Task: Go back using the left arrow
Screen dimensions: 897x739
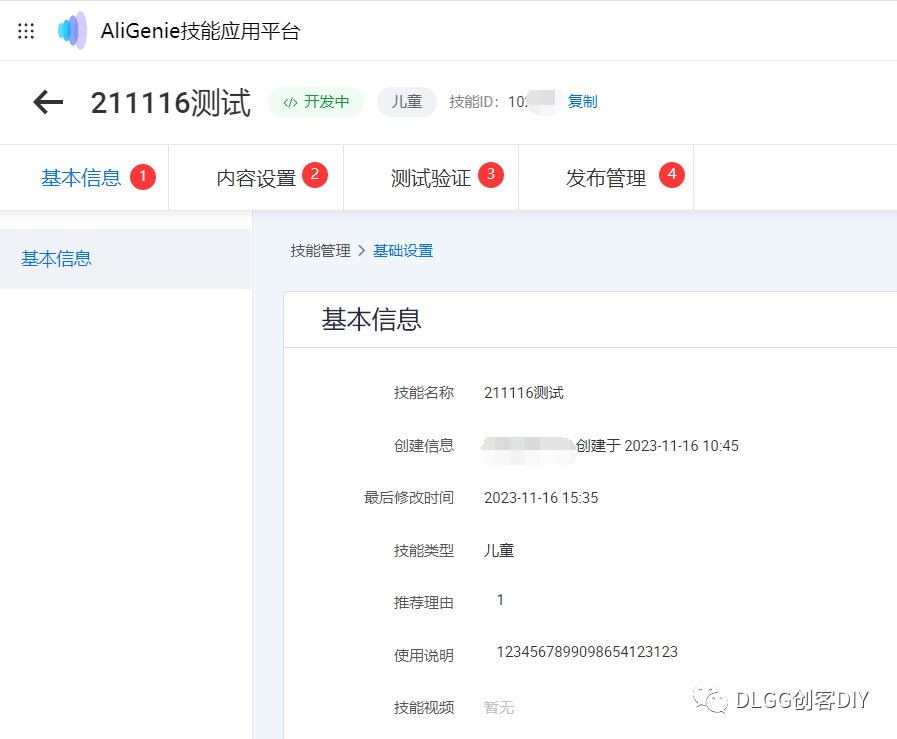Action: (48, 102)
